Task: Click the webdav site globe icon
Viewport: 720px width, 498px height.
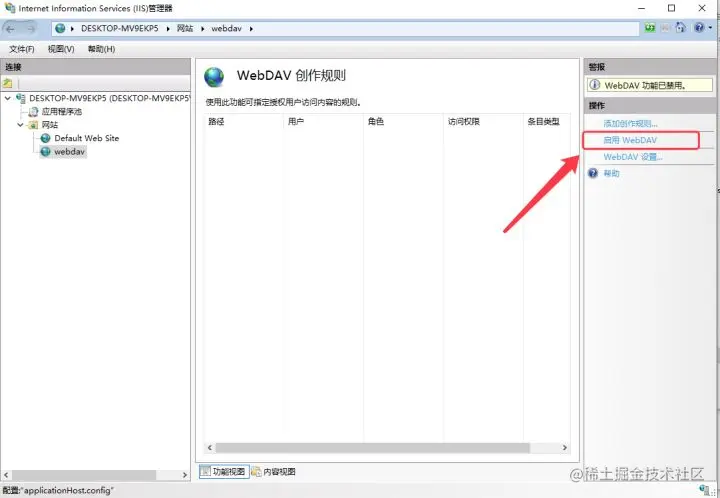Action: pos(45,151)
